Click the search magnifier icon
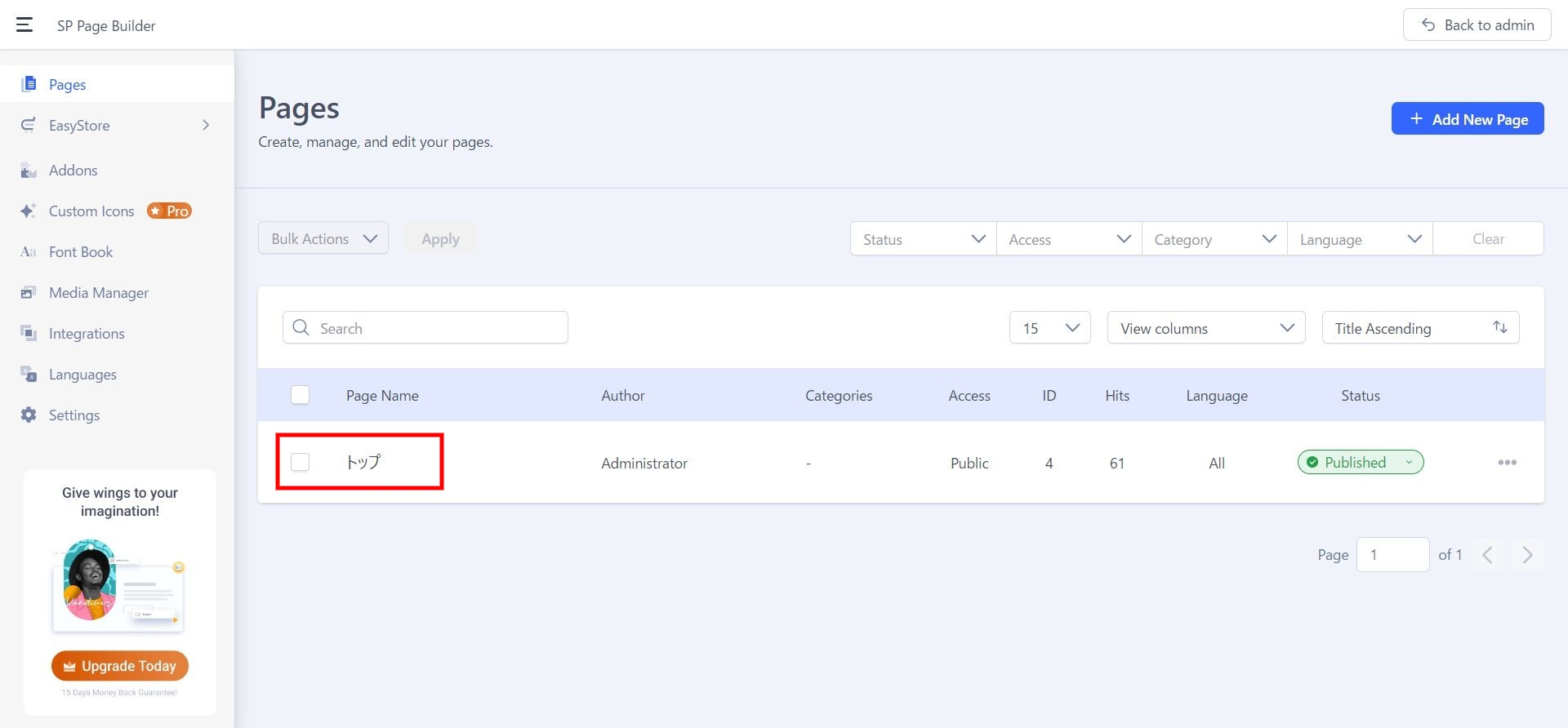The image size is (1568, 728). click(301, 328)
